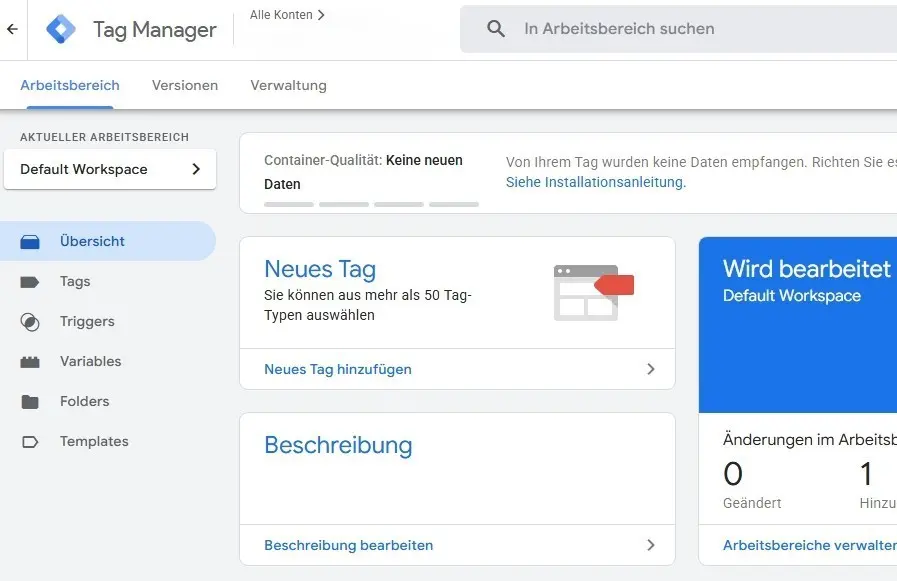The height and width of the screenshot is (581, 897).
Task: Switch to the Verwaltung tab
Action: (x=288, y=85)
